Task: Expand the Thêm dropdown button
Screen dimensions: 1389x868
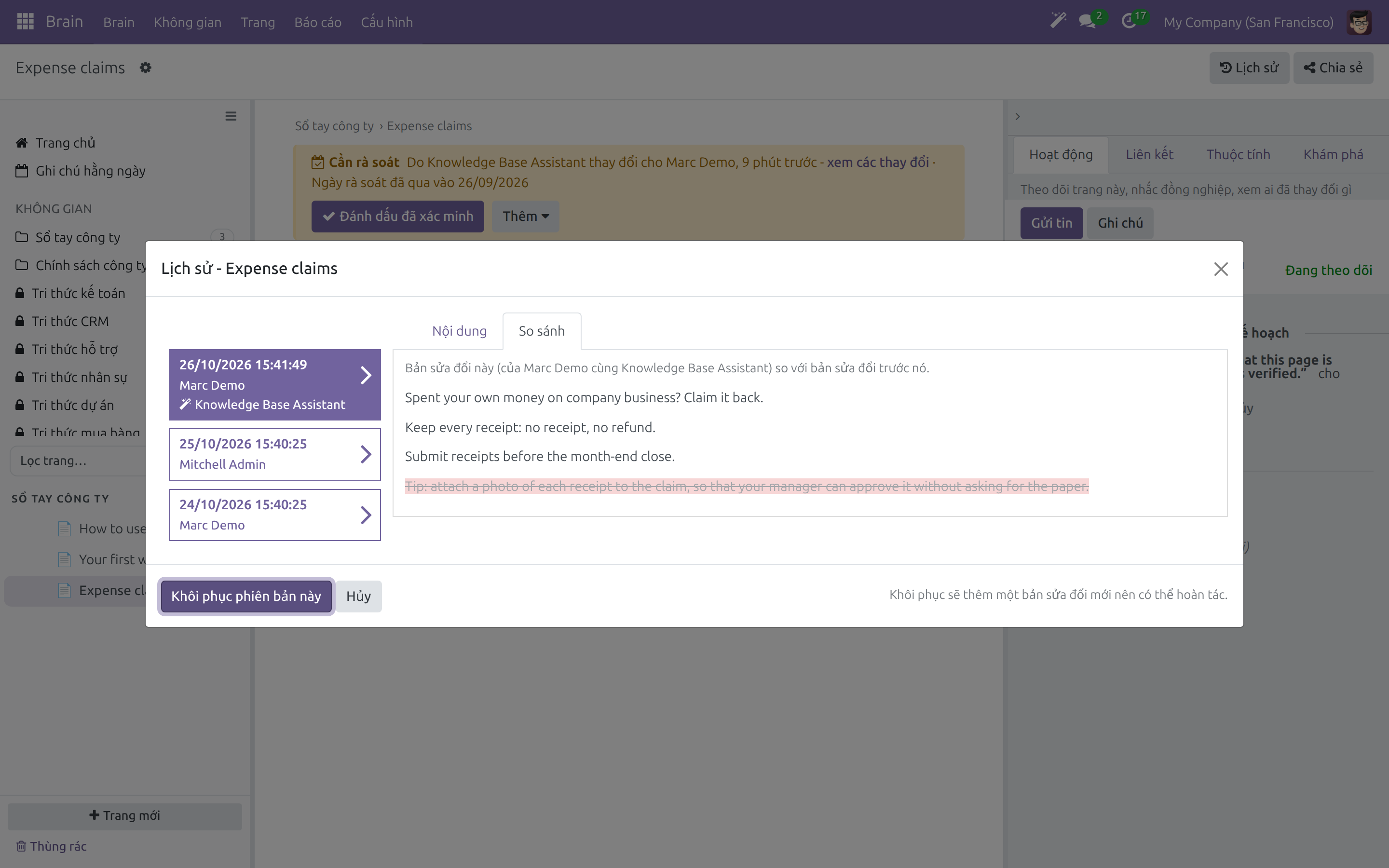Action: [x=526, y=216]
